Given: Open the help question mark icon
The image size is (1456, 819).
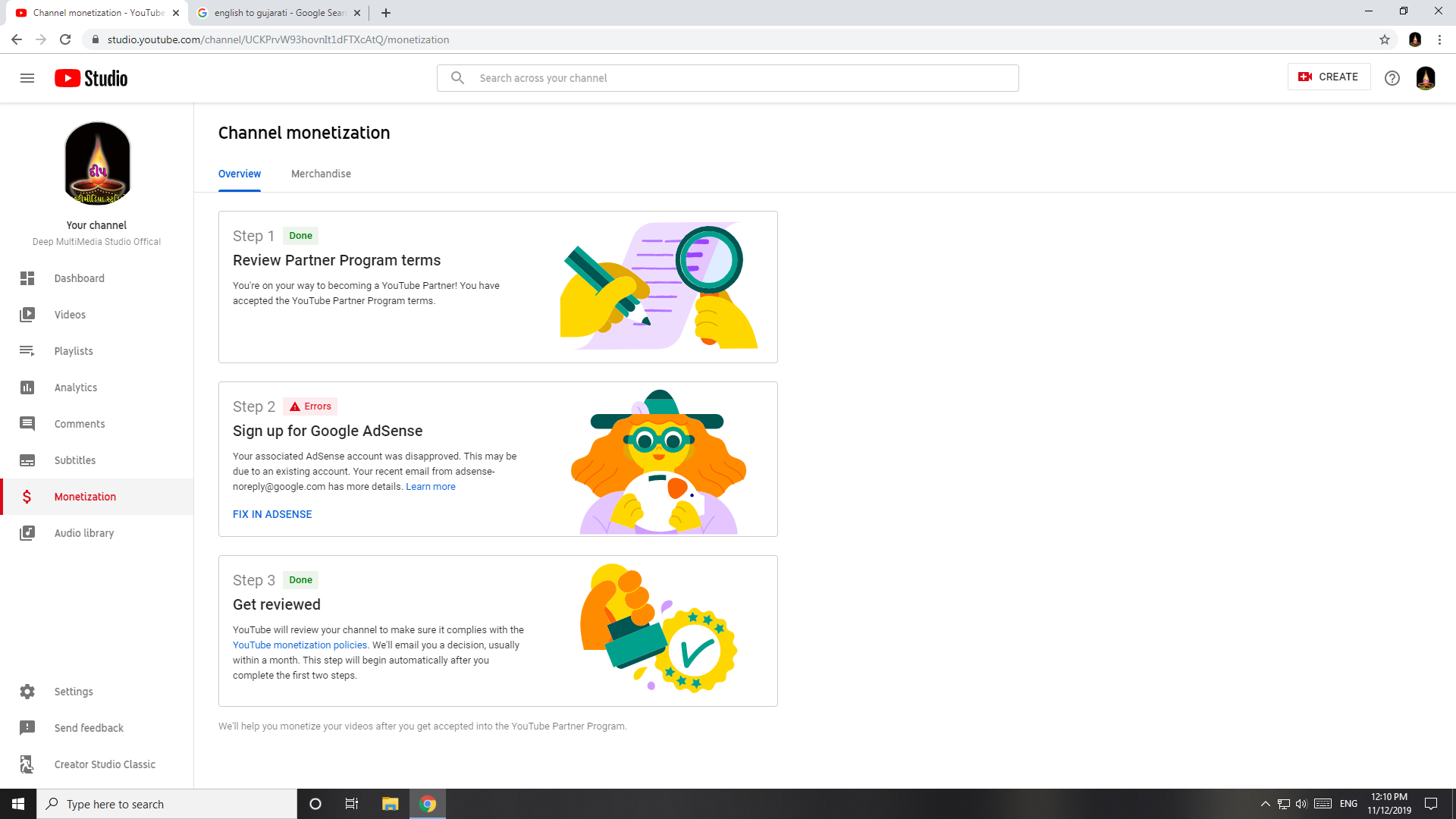Looking at the screenshot, I should 1392,78.
